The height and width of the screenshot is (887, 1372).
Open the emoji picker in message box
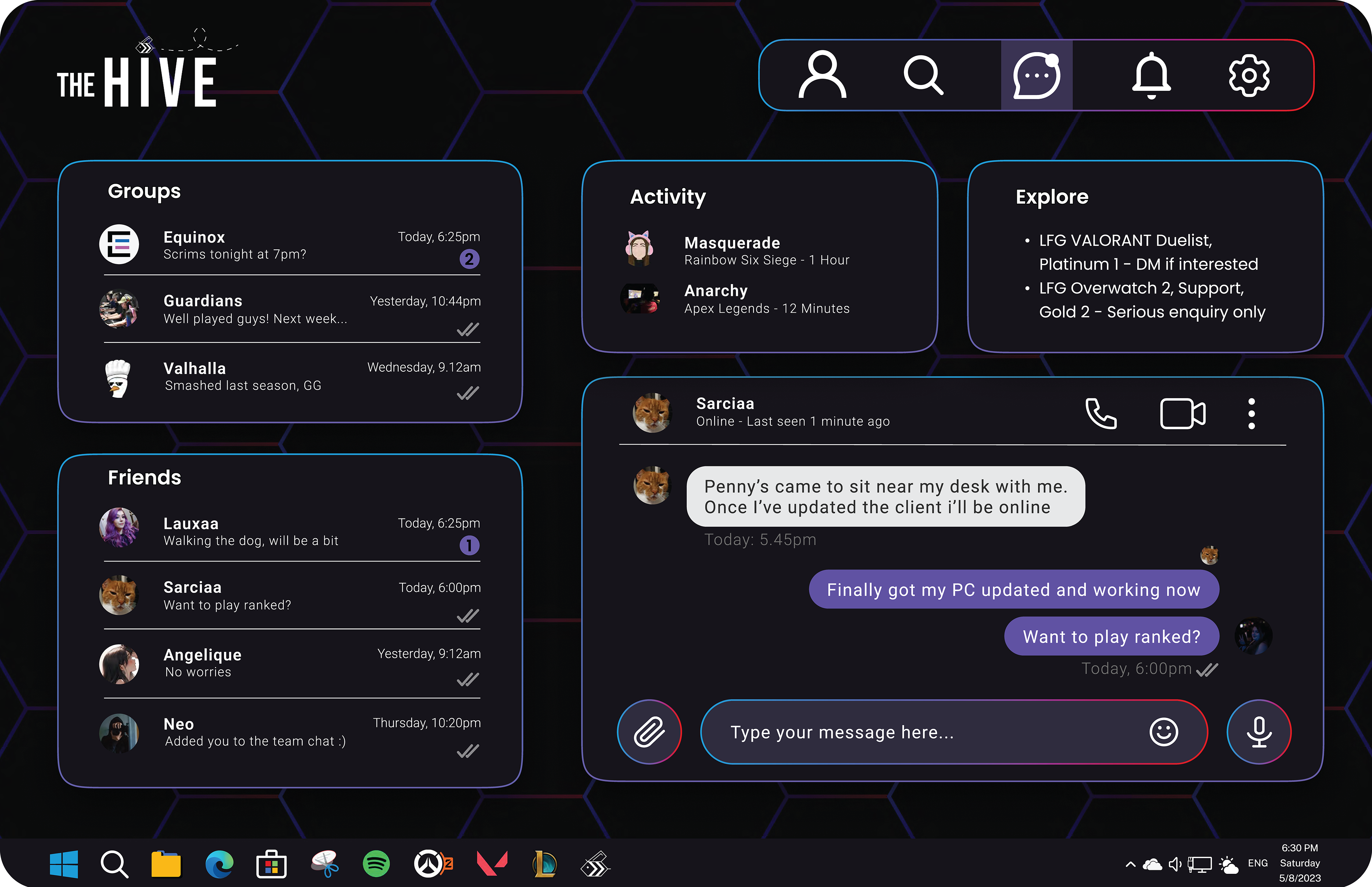pyautogui.click(x=1164, y=732)
